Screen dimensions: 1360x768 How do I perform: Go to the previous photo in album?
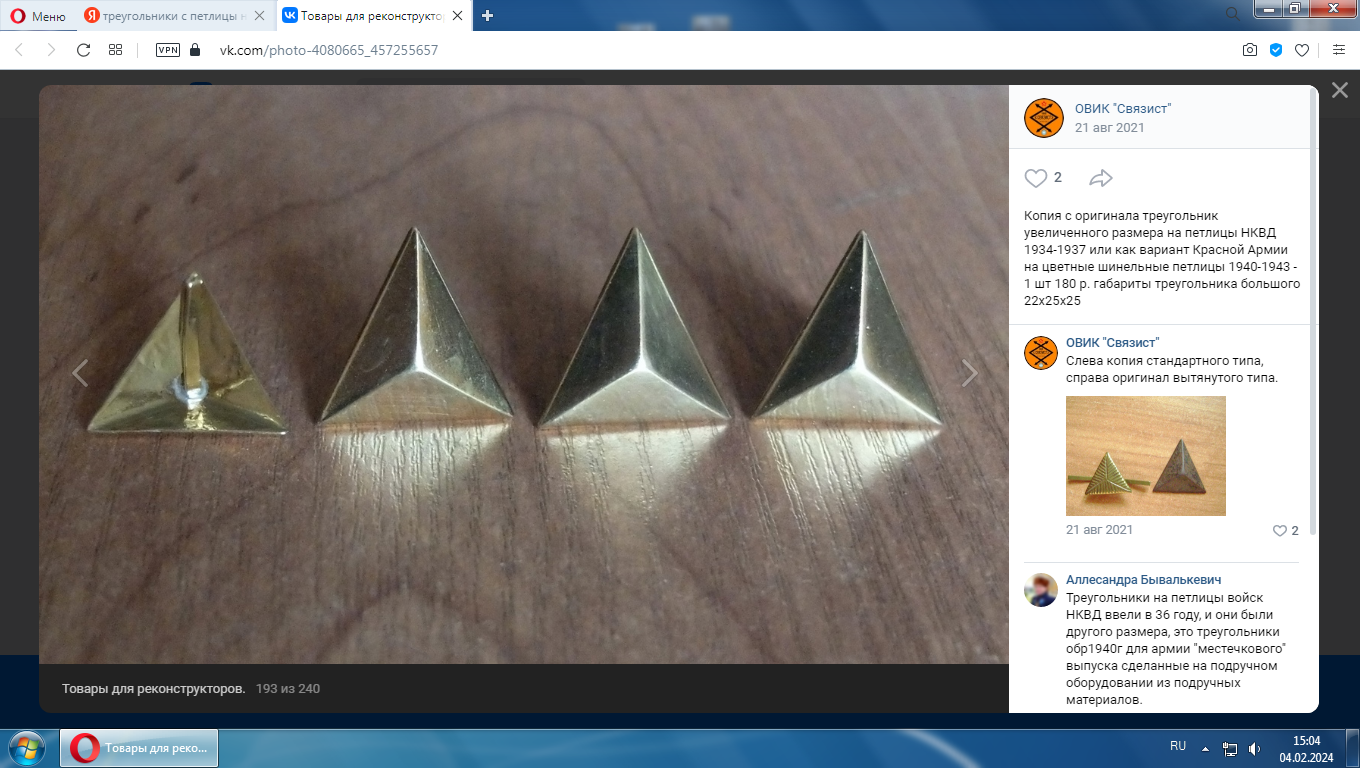(80, 373)
